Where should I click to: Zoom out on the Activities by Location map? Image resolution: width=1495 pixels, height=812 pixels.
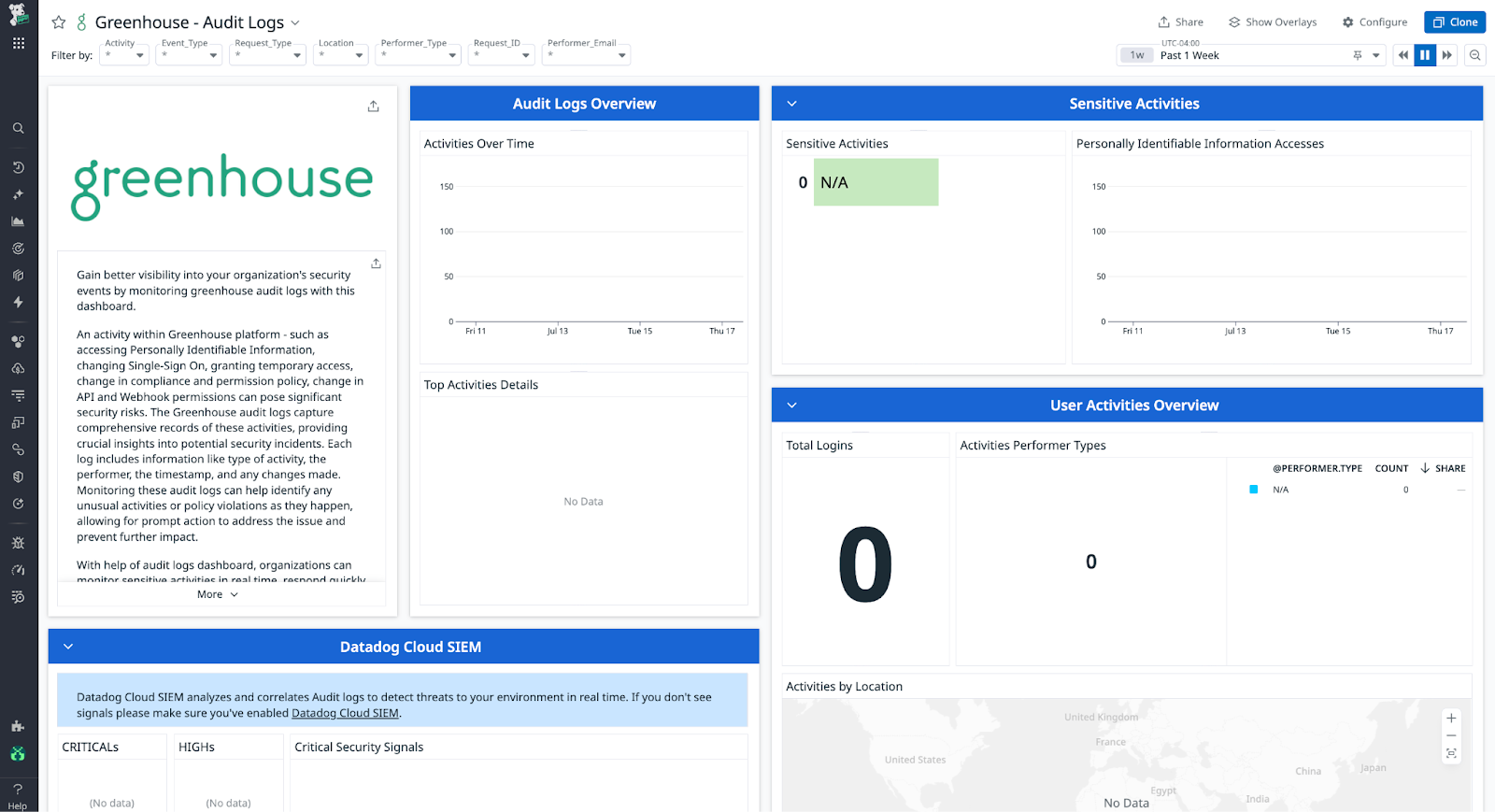click(1451, 735)
